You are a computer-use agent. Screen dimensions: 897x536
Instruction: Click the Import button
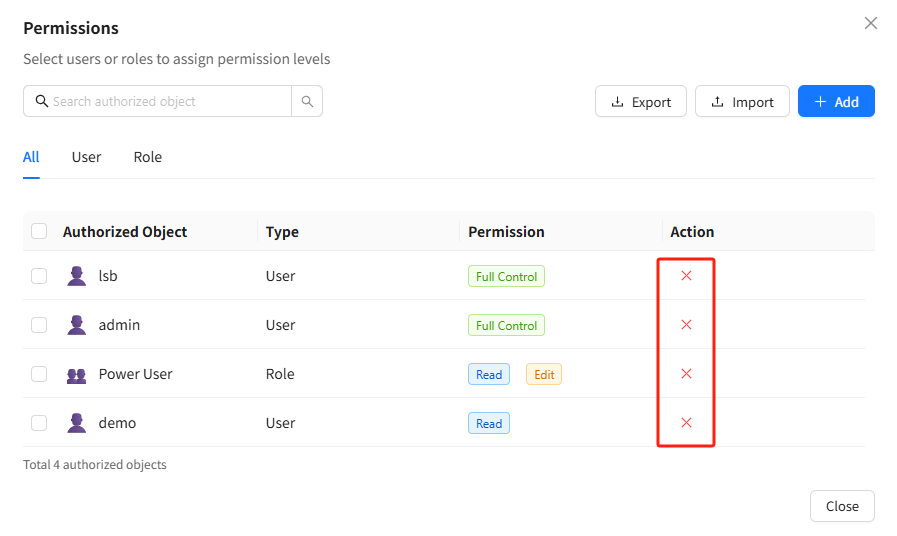tap(742, 102)
